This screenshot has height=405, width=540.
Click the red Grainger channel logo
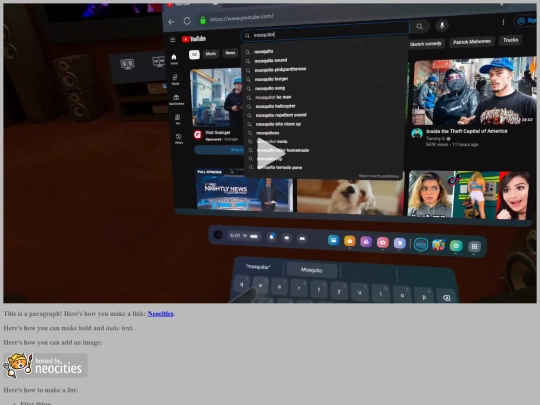[x=198, y=135]
